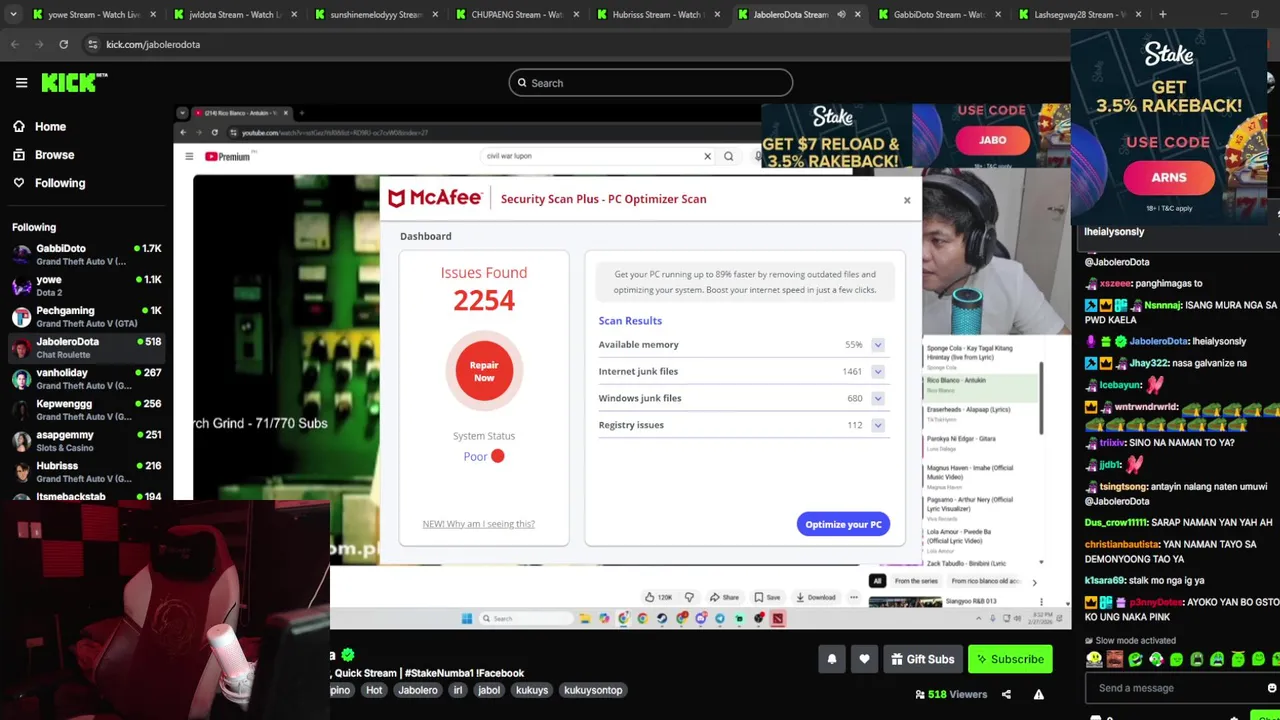Image resolution: width=1280 pixels, height=720 pixels.
Task: Open Windows Start in streamed taskbar
Action: [x=467, y=619]
